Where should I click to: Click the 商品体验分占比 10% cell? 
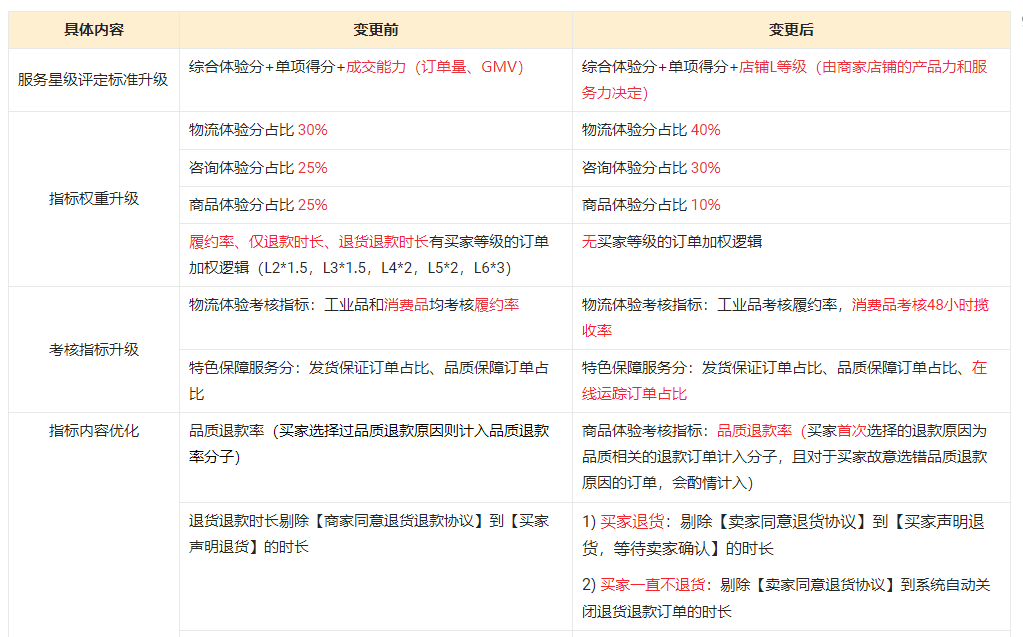click(651, 204)
